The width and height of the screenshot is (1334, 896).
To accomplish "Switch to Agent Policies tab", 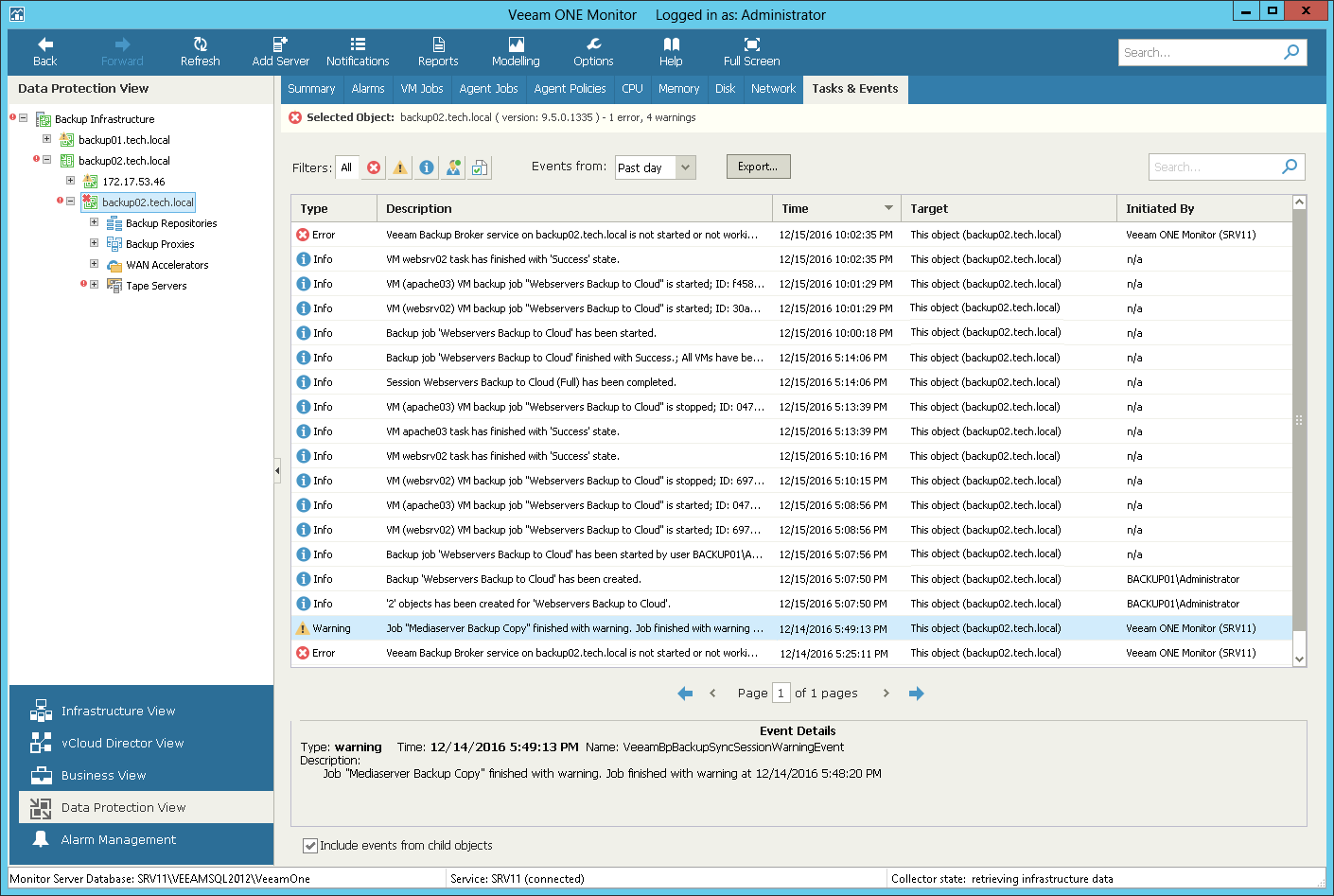I will pos(570,89).
